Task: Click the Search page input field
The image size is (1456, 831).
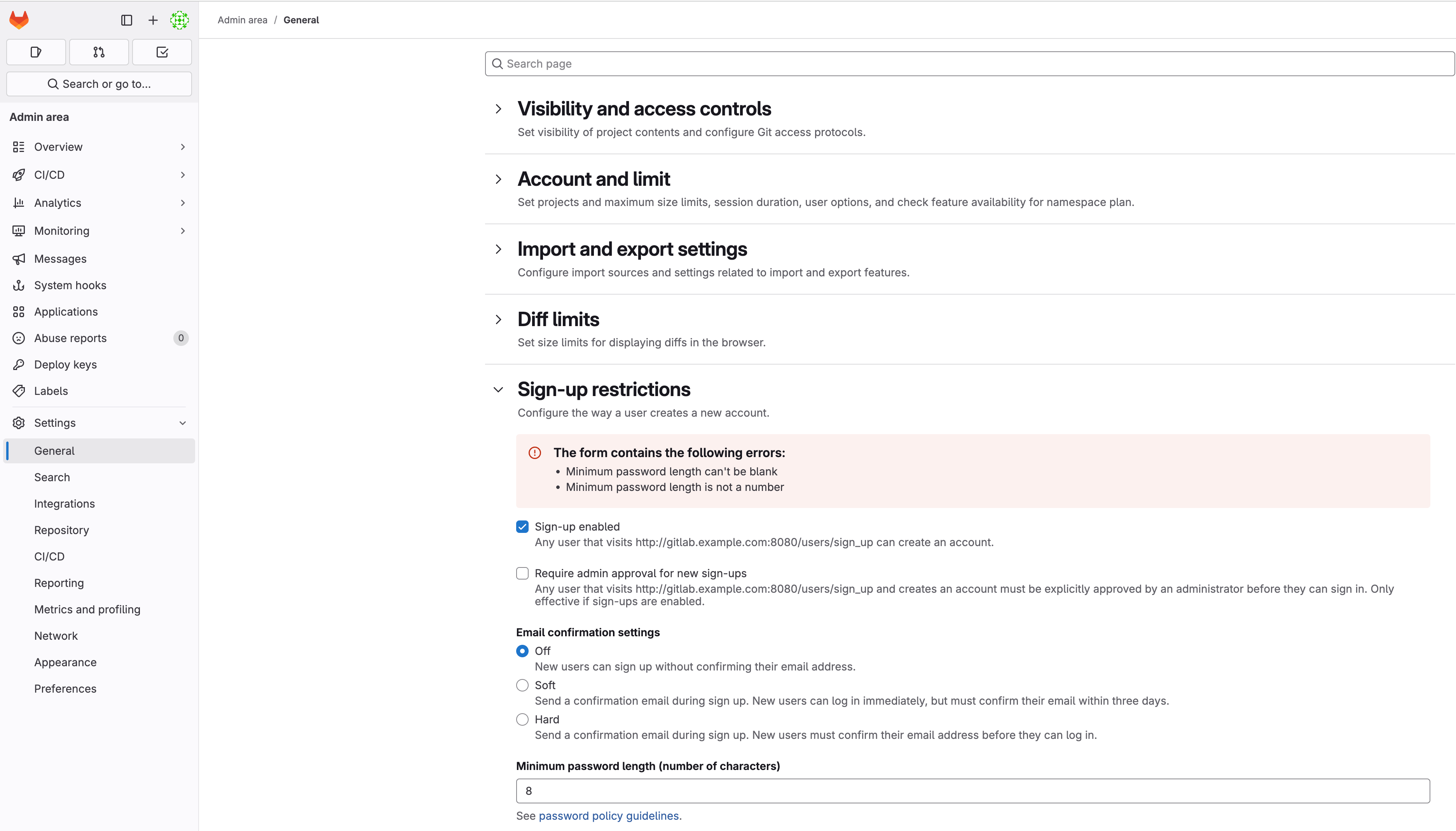Action: click(969, 63)
